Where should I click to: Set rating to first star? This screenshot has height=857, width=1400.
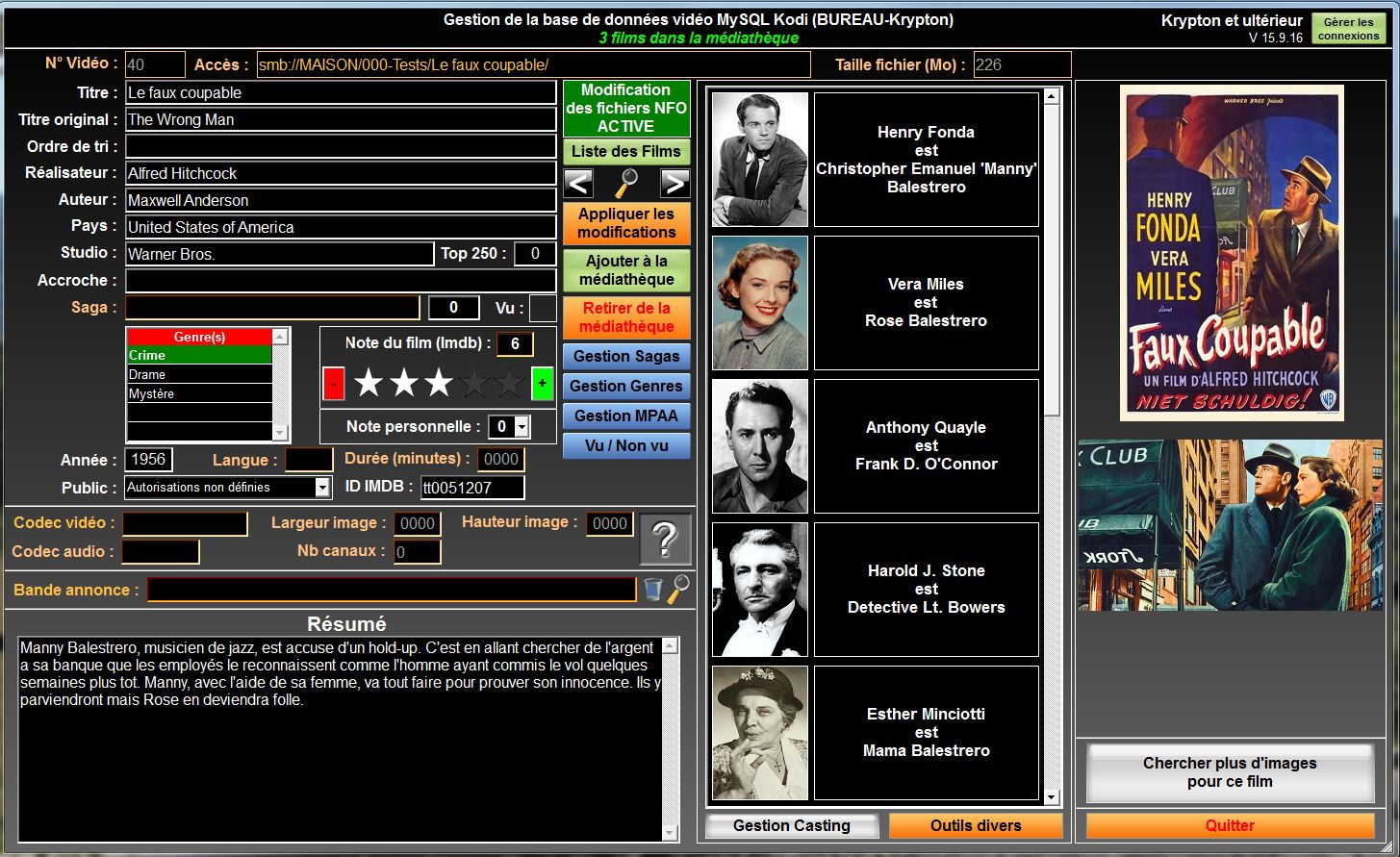click(369, 384)
